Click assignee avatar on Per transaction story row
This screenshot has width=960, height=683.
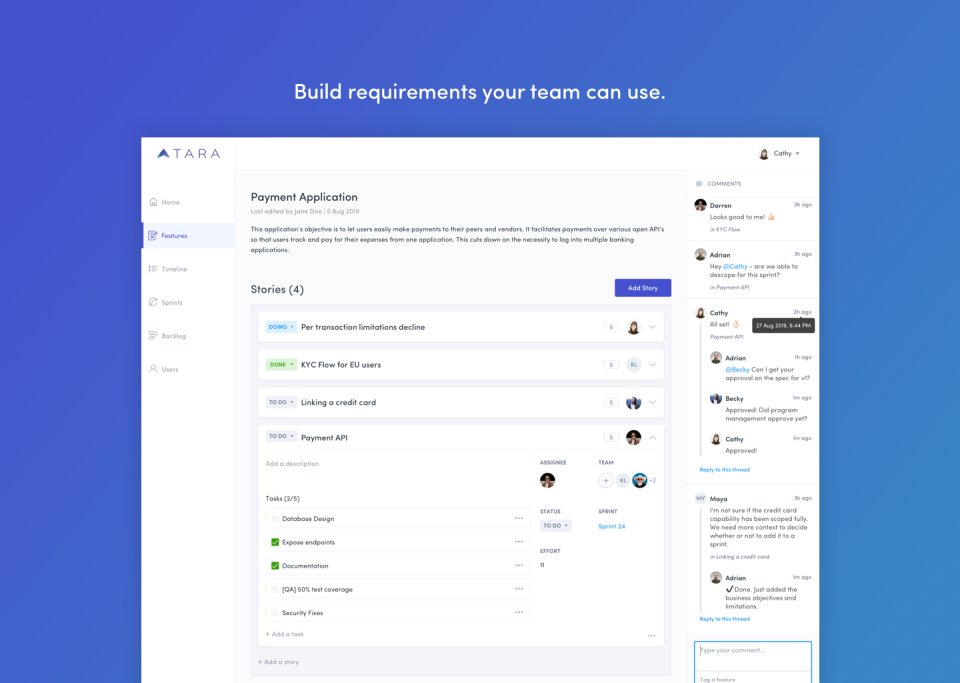634,327
